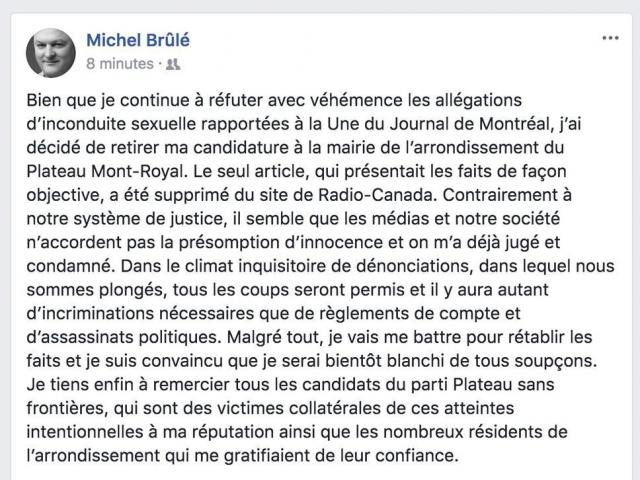Open the Michel Brûlé profile name link
This screenshot has height=480, width=640.
tap(137, 39)
